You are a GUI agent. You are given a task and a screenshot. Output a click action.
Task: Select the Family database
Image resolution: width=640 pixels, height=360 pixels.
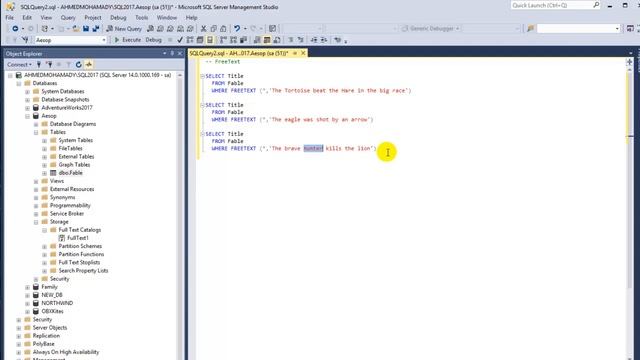(49, 287)
